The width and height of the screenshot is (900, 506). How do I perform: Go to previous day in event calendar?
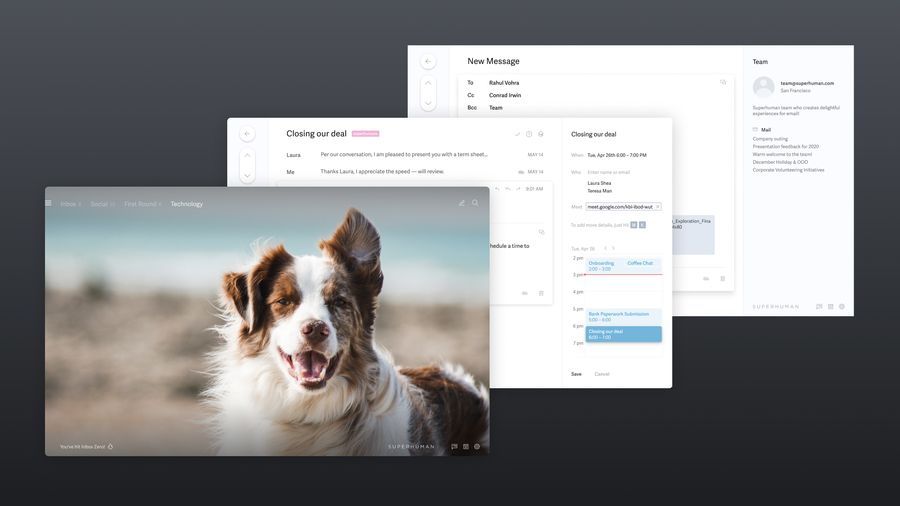pyautogui.click(x=605, y=248)
